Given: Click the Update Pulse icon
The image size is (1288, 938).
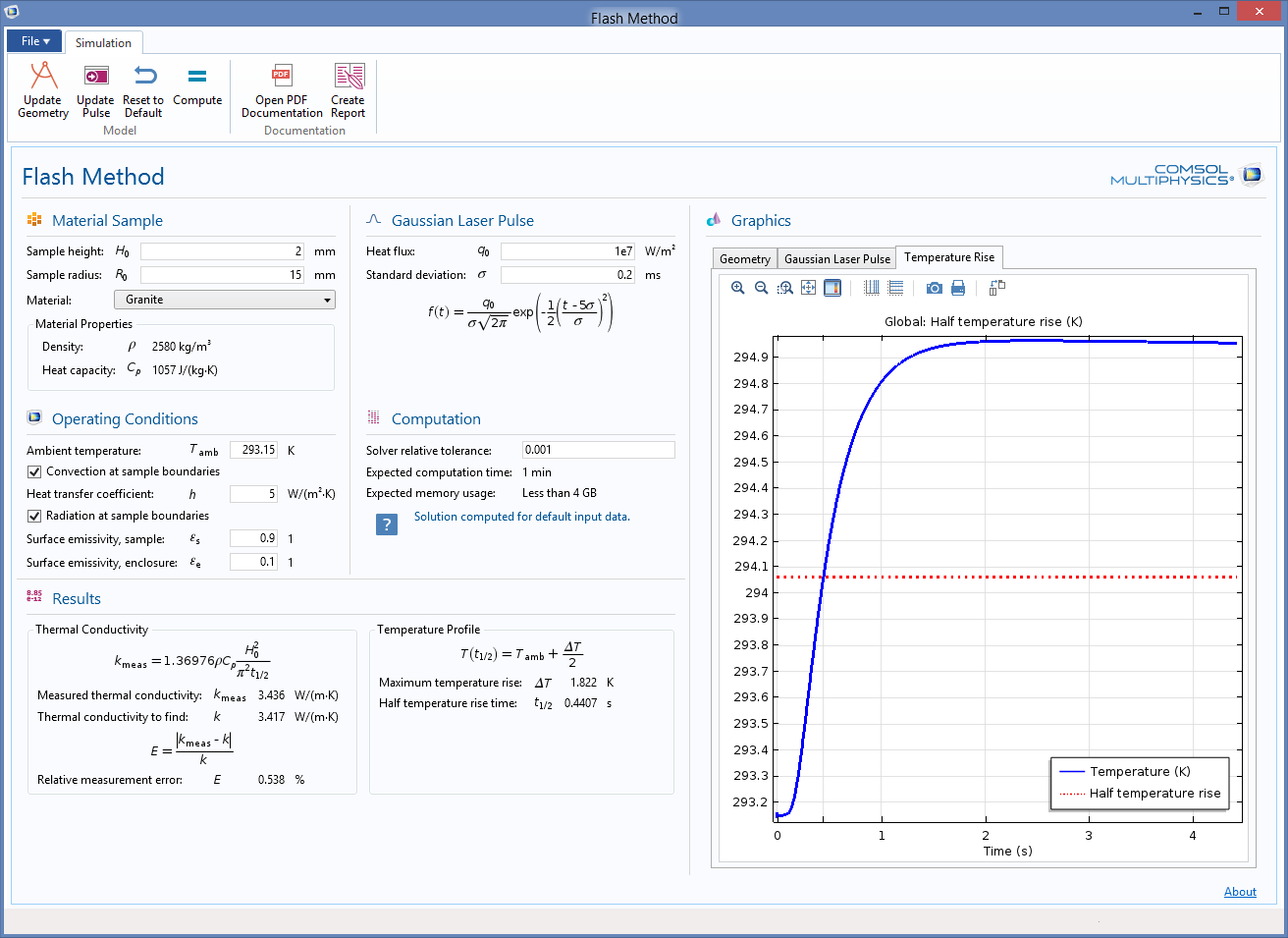Looking at the screenshot, I should (96, 77).
